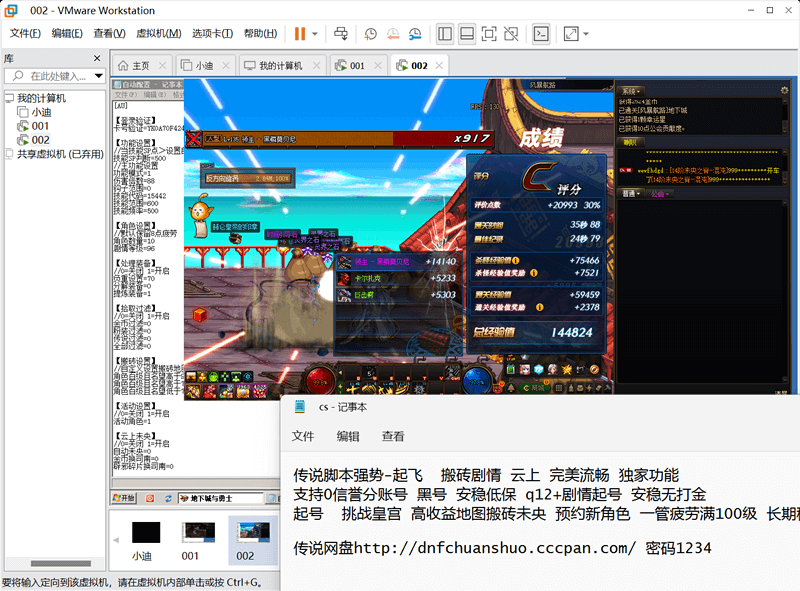Click the red HP orb in game
This screenshot has height=591, width=800.
[x=321, y=380]
